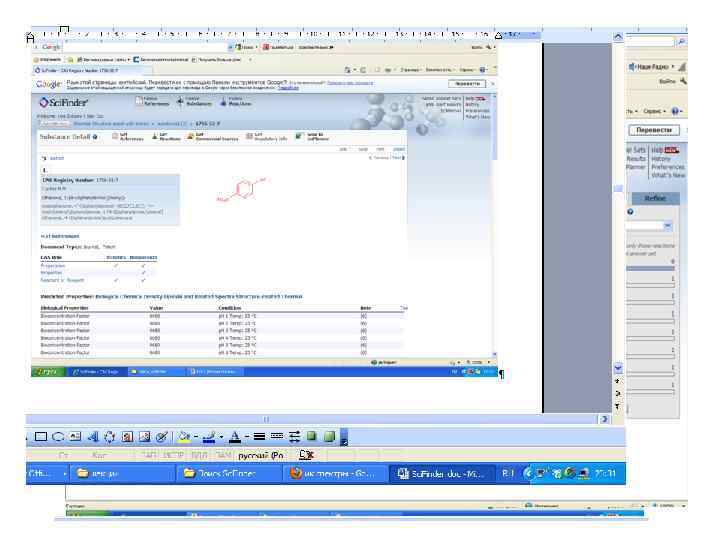
Task: Apply the Shadow Style effect
Action: pyautogui.click(x=312, y=436)
